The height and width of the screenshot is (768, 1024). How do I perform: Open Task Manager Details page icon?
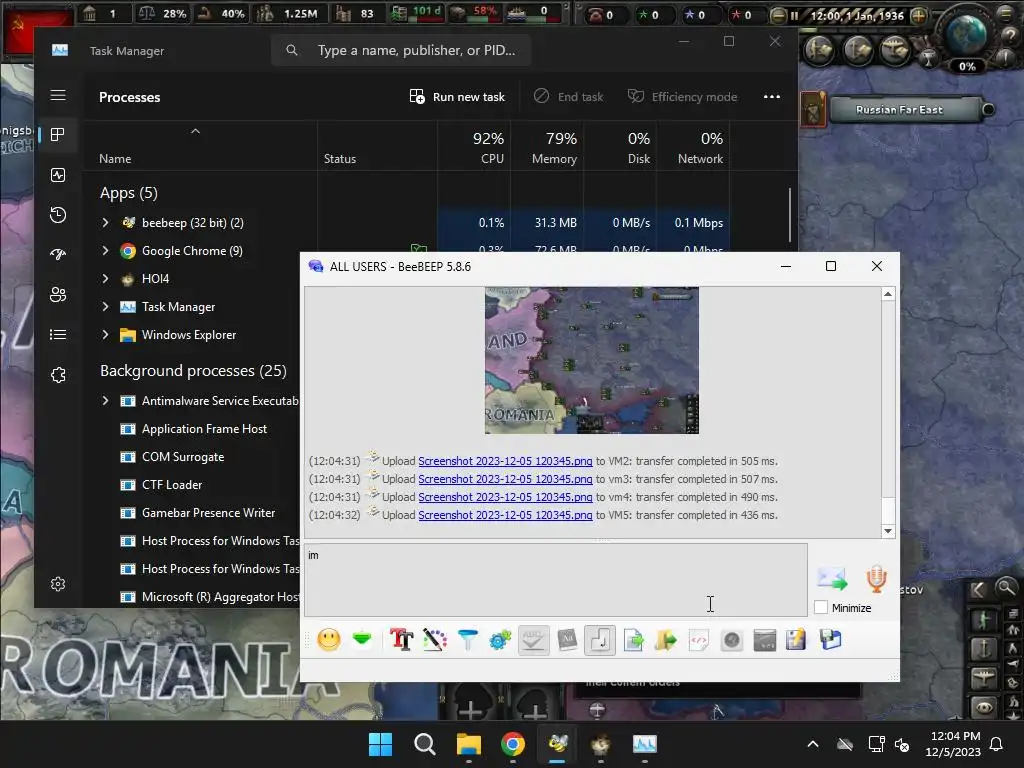[58, 334]
